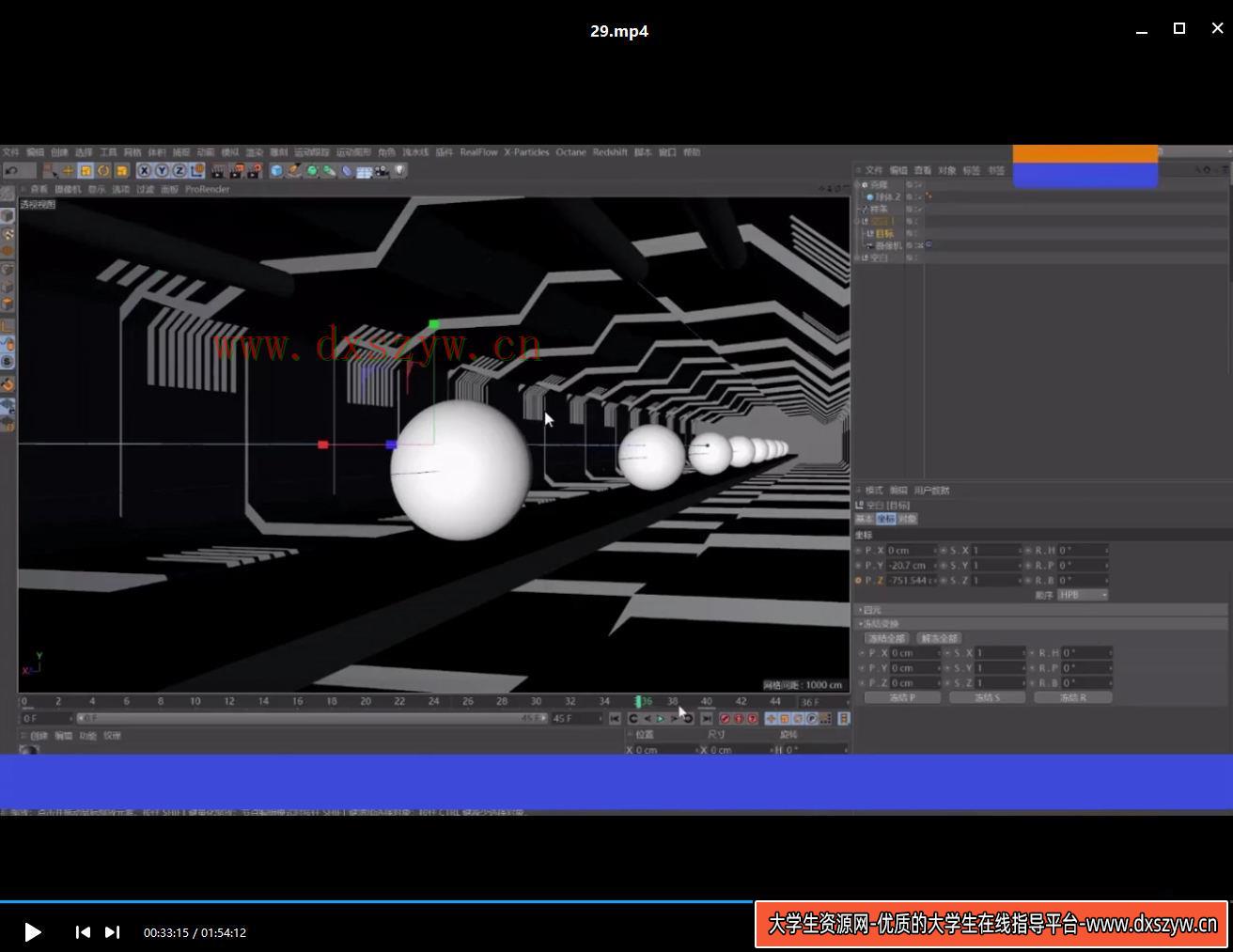Open the HPB rotation order dropdown
The image size is (1233, 952).
[x=1083, y=595]
